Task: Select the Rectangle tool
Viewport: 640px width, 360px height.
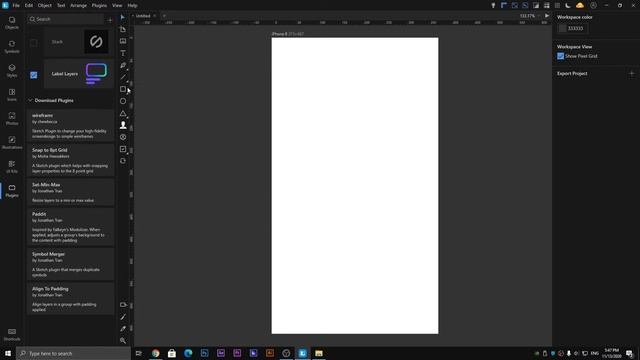Action: (123, 89)
